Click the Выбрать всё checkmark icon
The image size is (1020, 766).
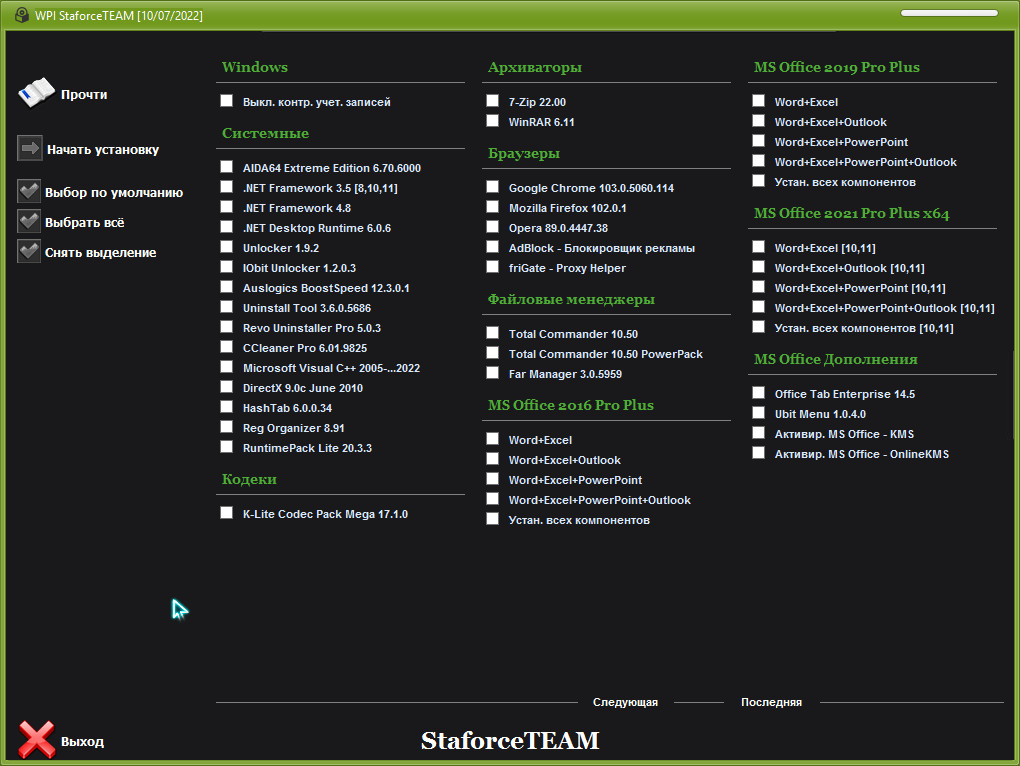coord(29,222)
